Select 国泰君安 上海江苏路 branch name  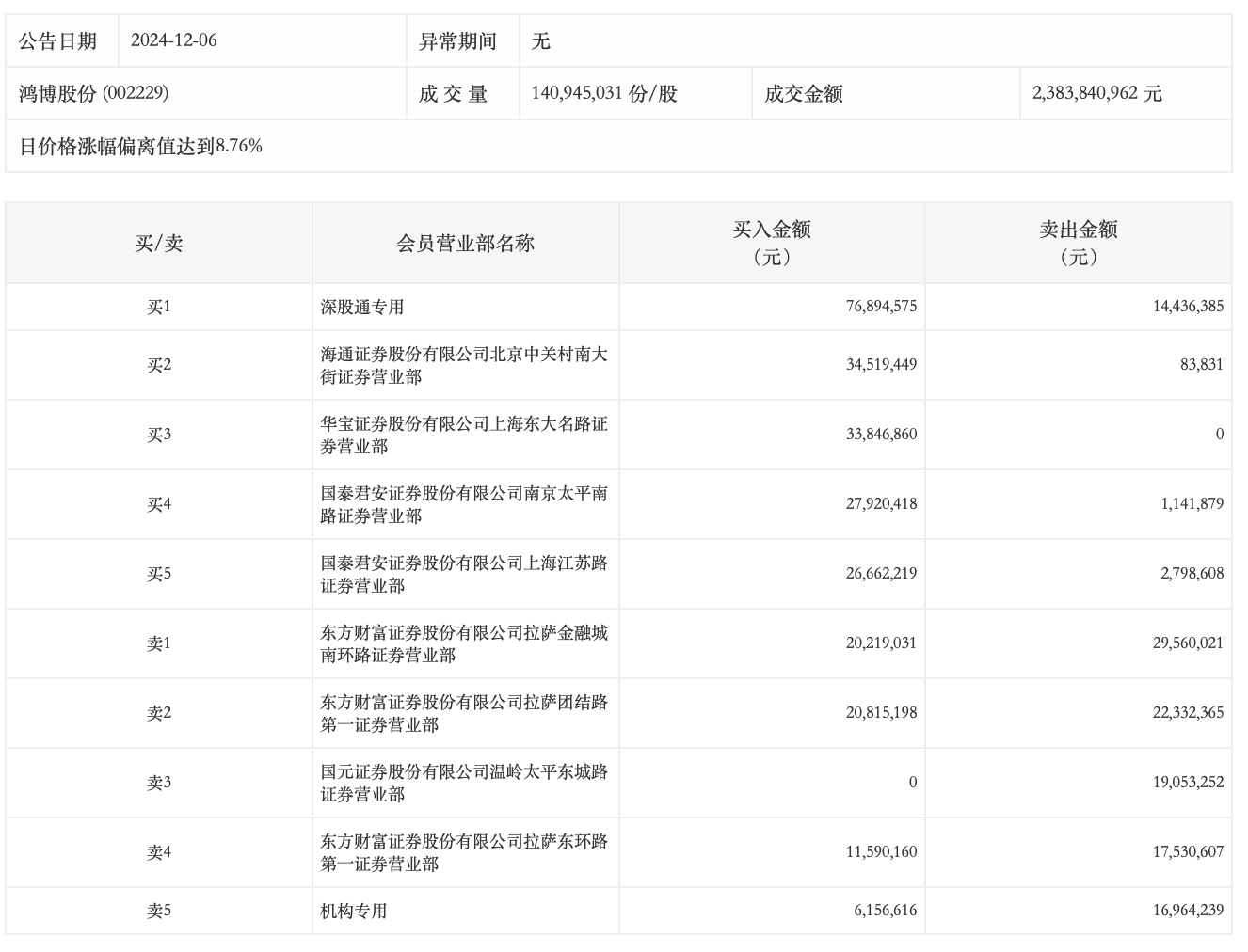tap(464, 574)
